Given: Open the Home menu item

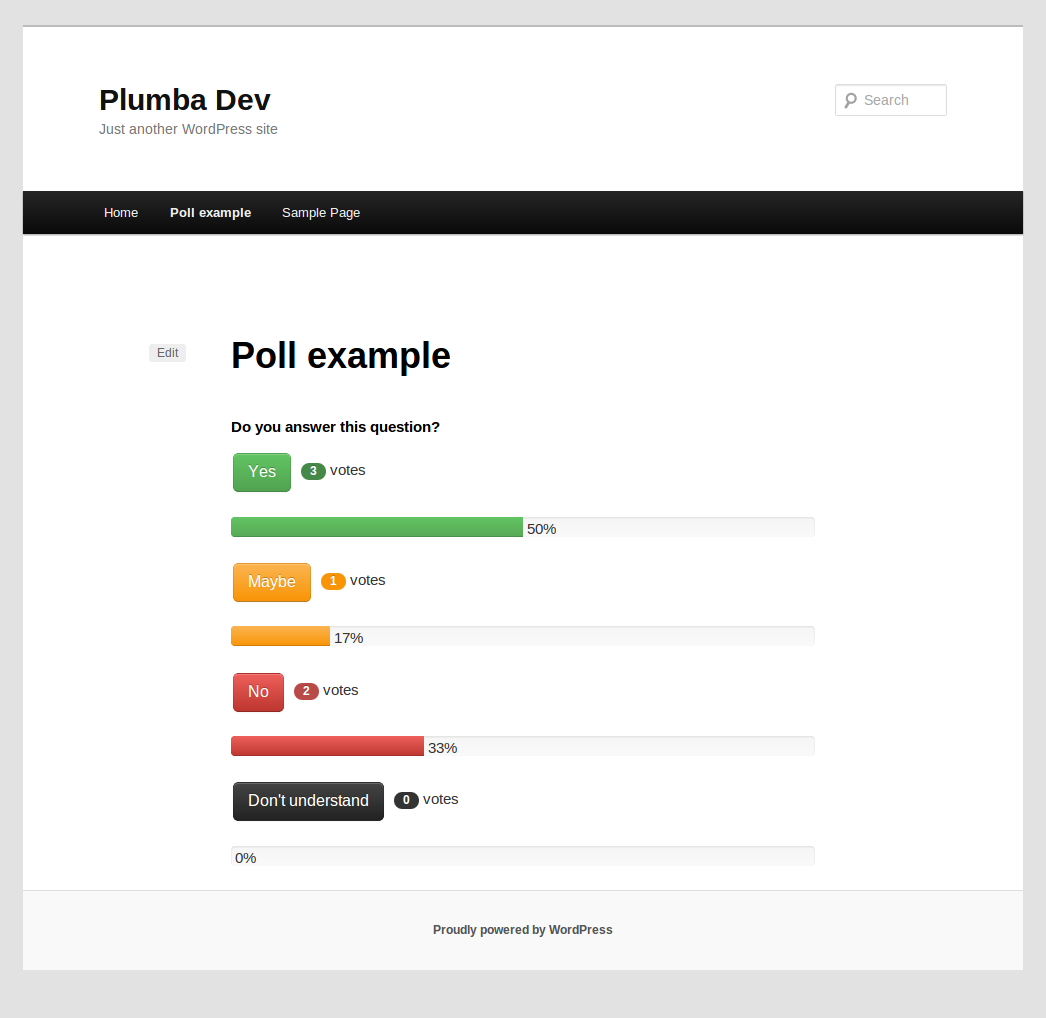Looking at the screenshot, I should (121, 213).
